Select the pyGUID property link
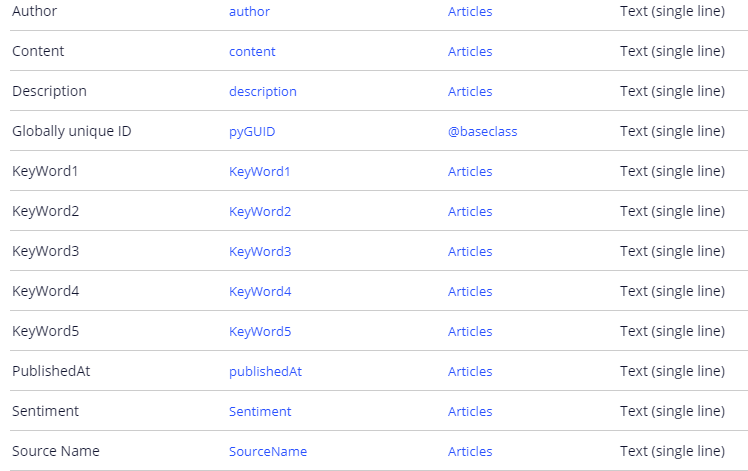748x471 pixels. 252,131
